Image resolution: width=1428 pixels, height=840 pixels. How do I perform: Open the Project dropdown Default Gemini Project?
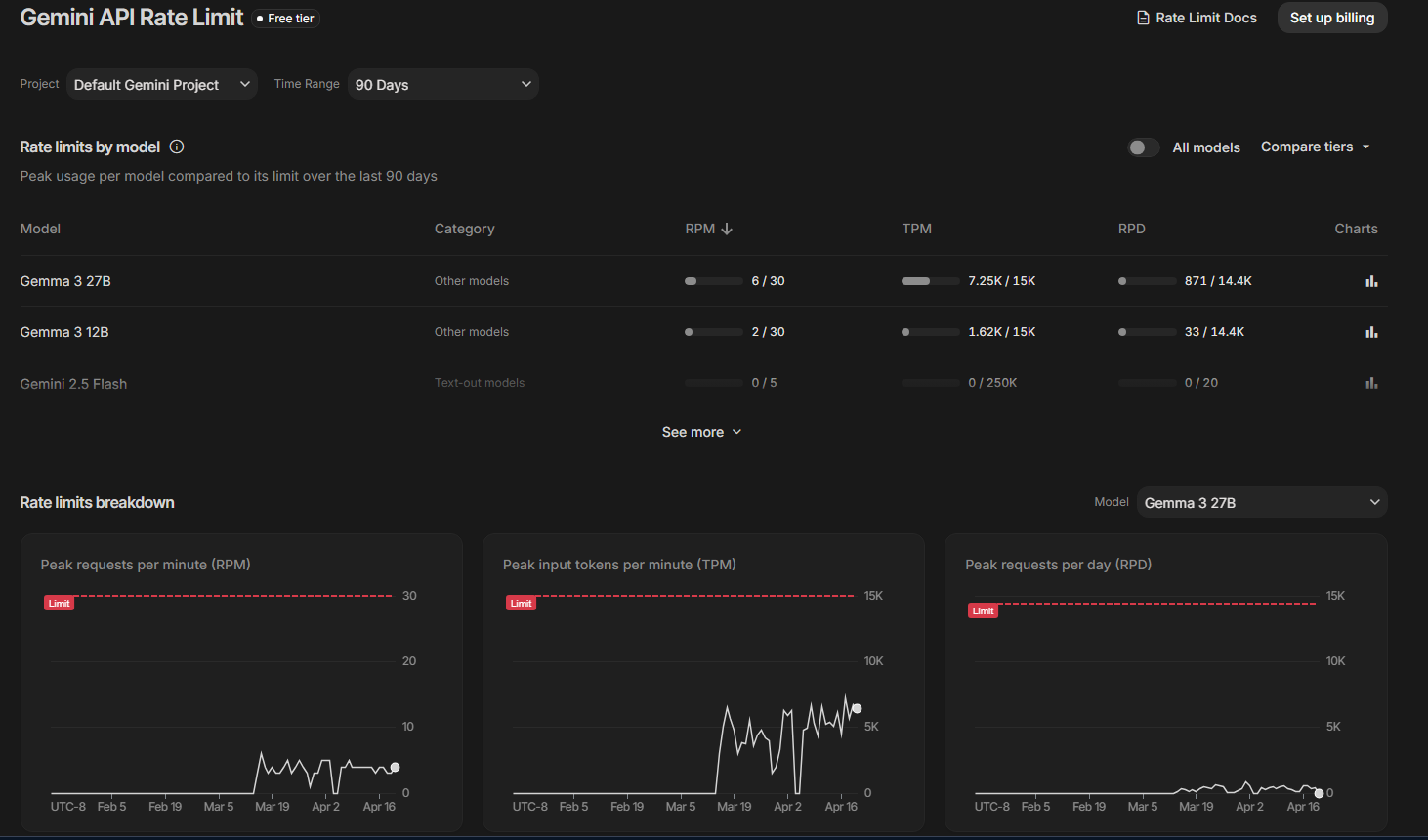(162, 85)
